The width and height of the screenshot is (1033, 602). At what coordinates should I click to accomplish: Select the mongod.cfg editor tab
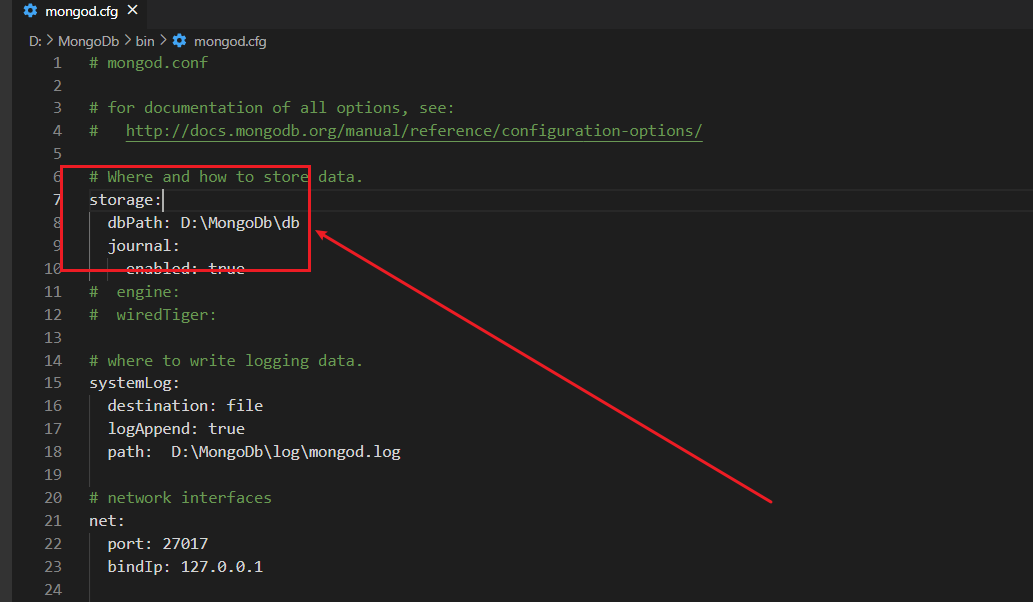[80, 11]
